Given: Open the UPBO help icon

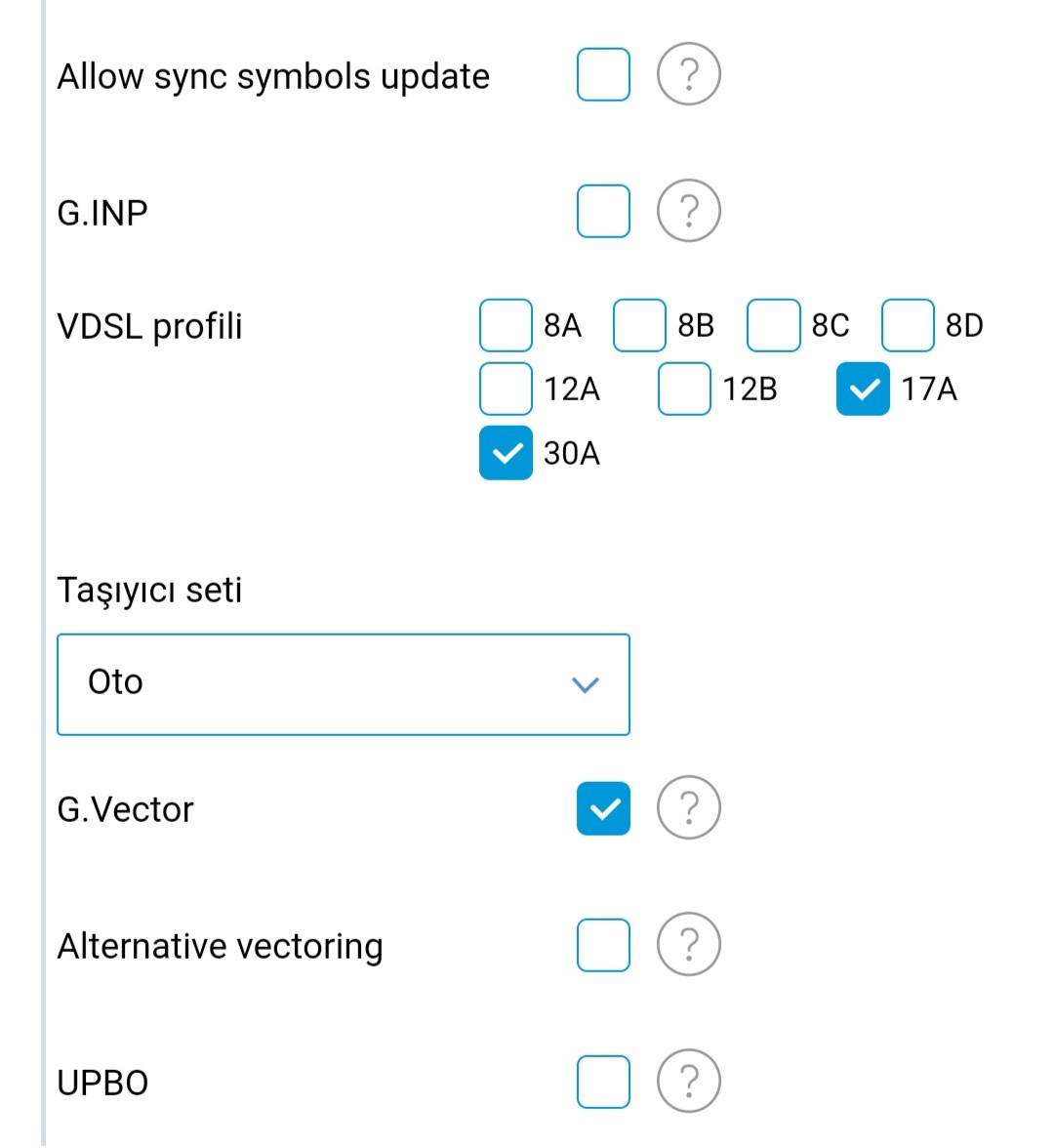Looking at the screenshot, I should [x=689, y=1082].
